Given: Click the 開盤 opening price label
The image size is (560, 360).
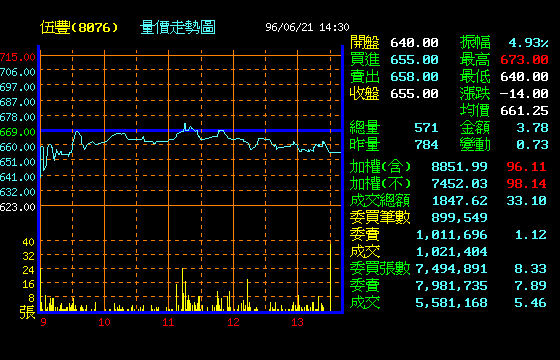Looking at the screenshot, I should pos(365,42).
